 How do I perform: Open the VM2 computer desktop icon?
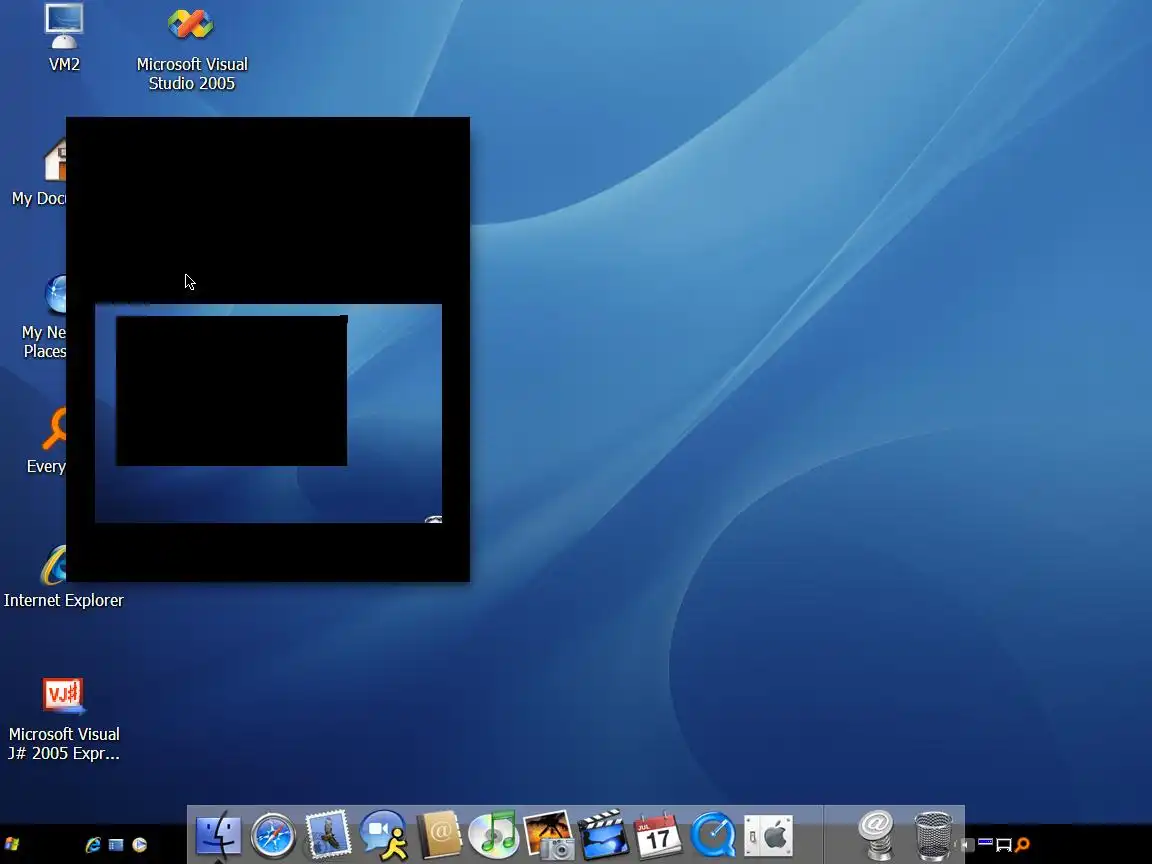coord(64,37)
